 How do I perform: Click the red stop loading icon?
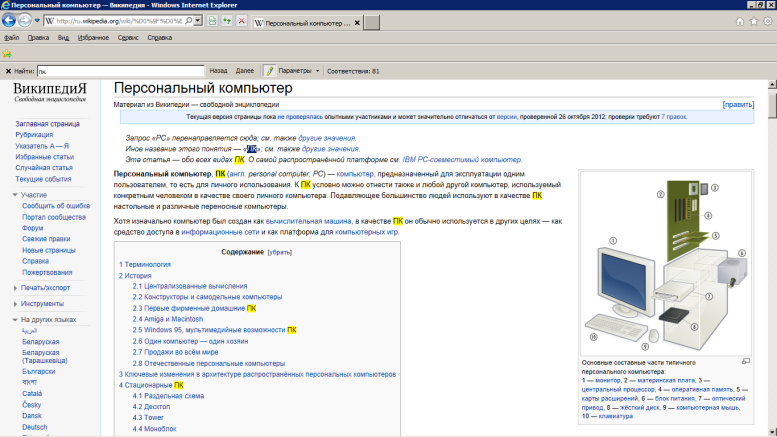[x=241, y=21]
